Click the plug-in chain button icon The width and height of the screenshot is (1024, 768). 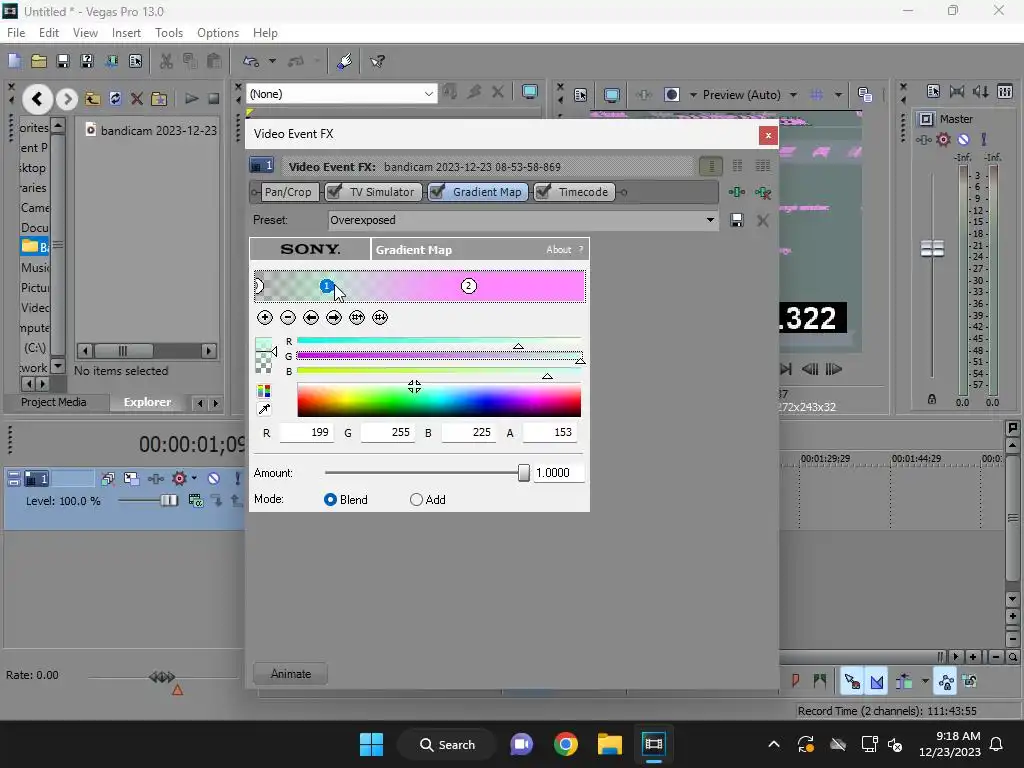pos(737,191)
